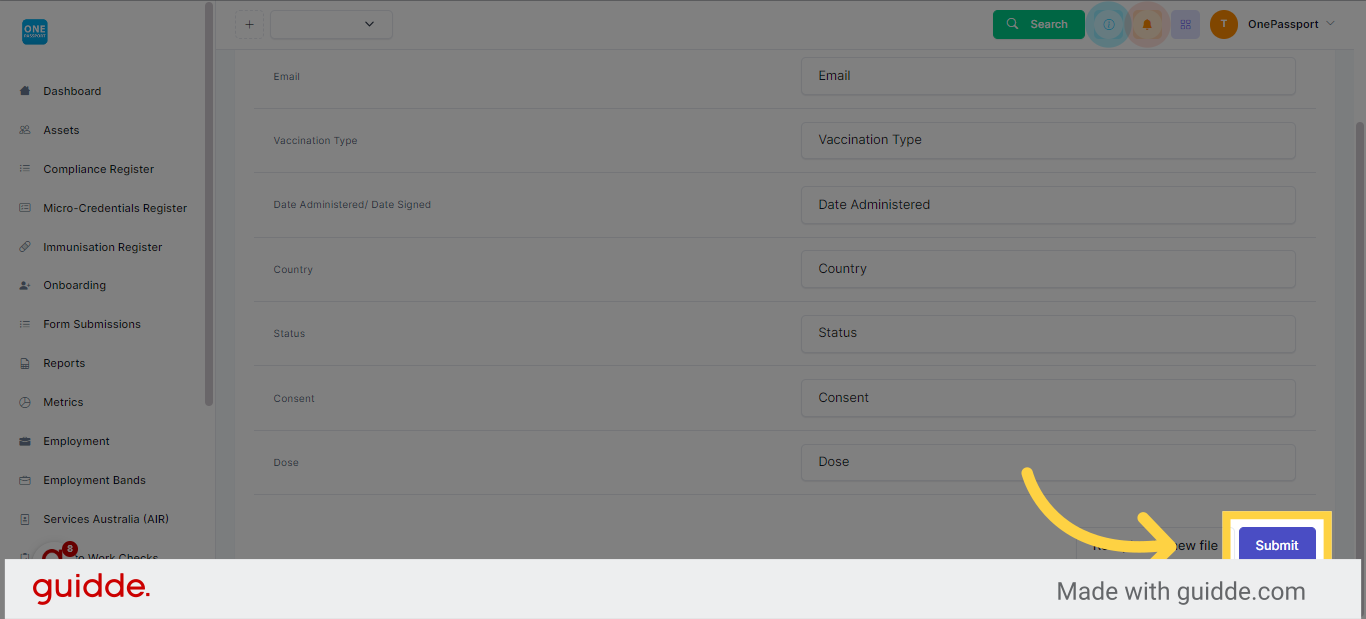Open the info circle icon
Screen dimensions: 1366x619
(x=1108, y=24)
